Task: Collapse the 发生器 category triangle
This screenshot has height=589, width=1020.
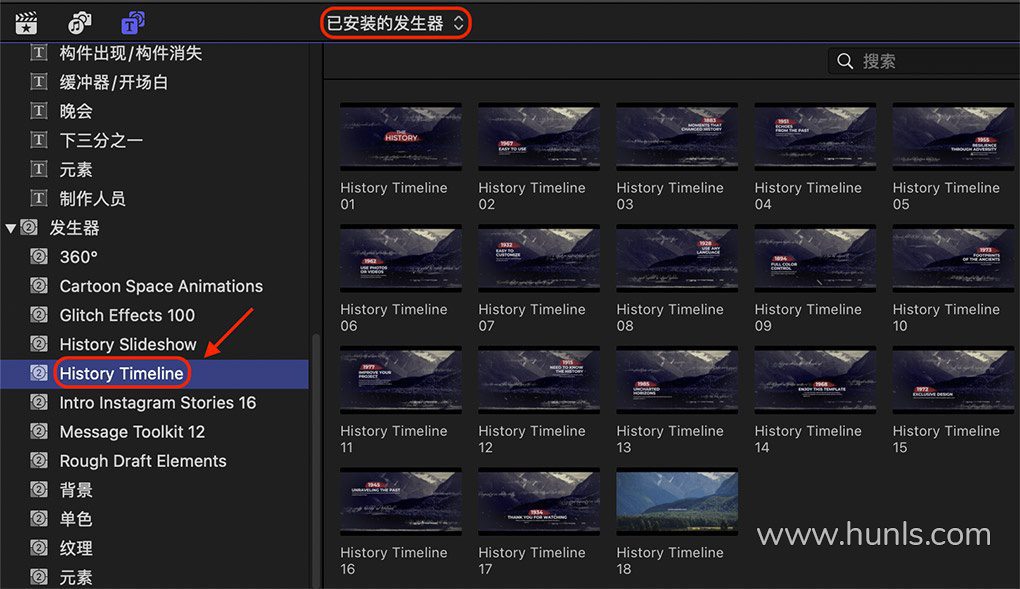Action: pyautogui.click(x=10, y=228)
